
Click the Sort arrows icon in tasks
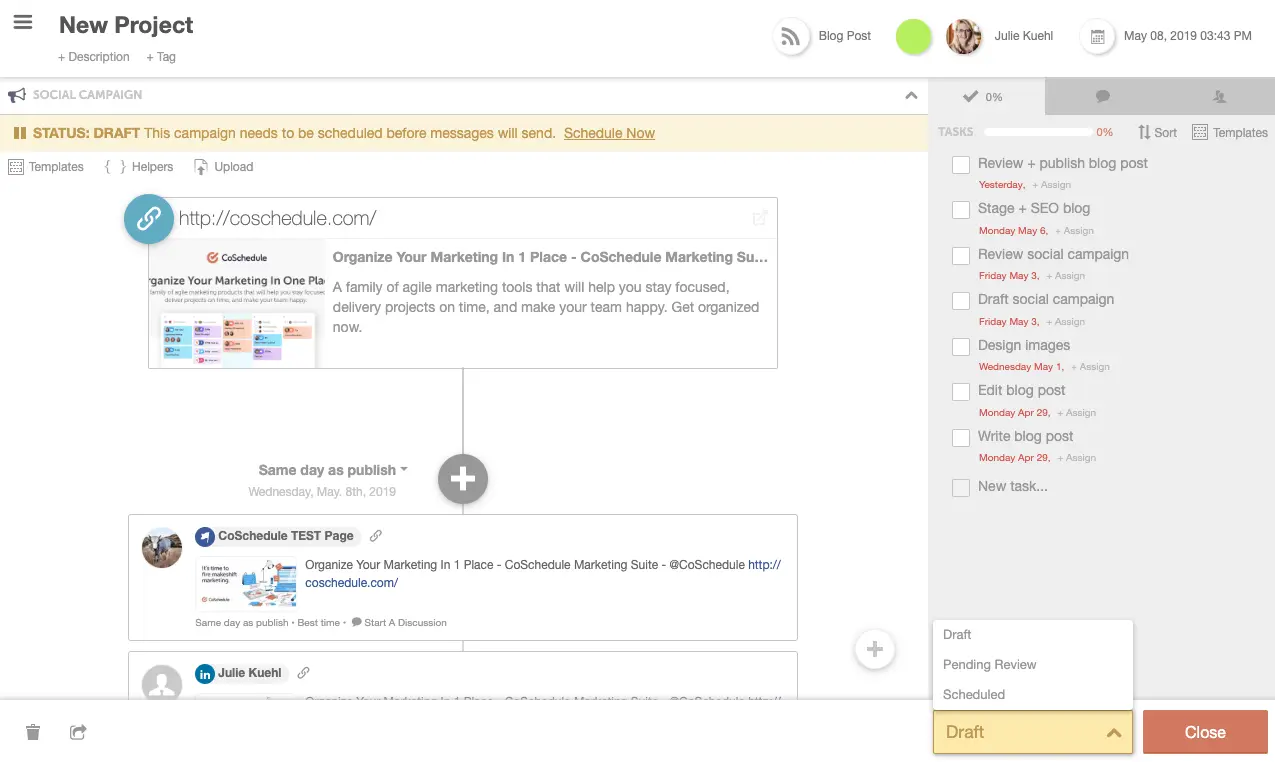pyautogui.click(x=1144, y=132)
